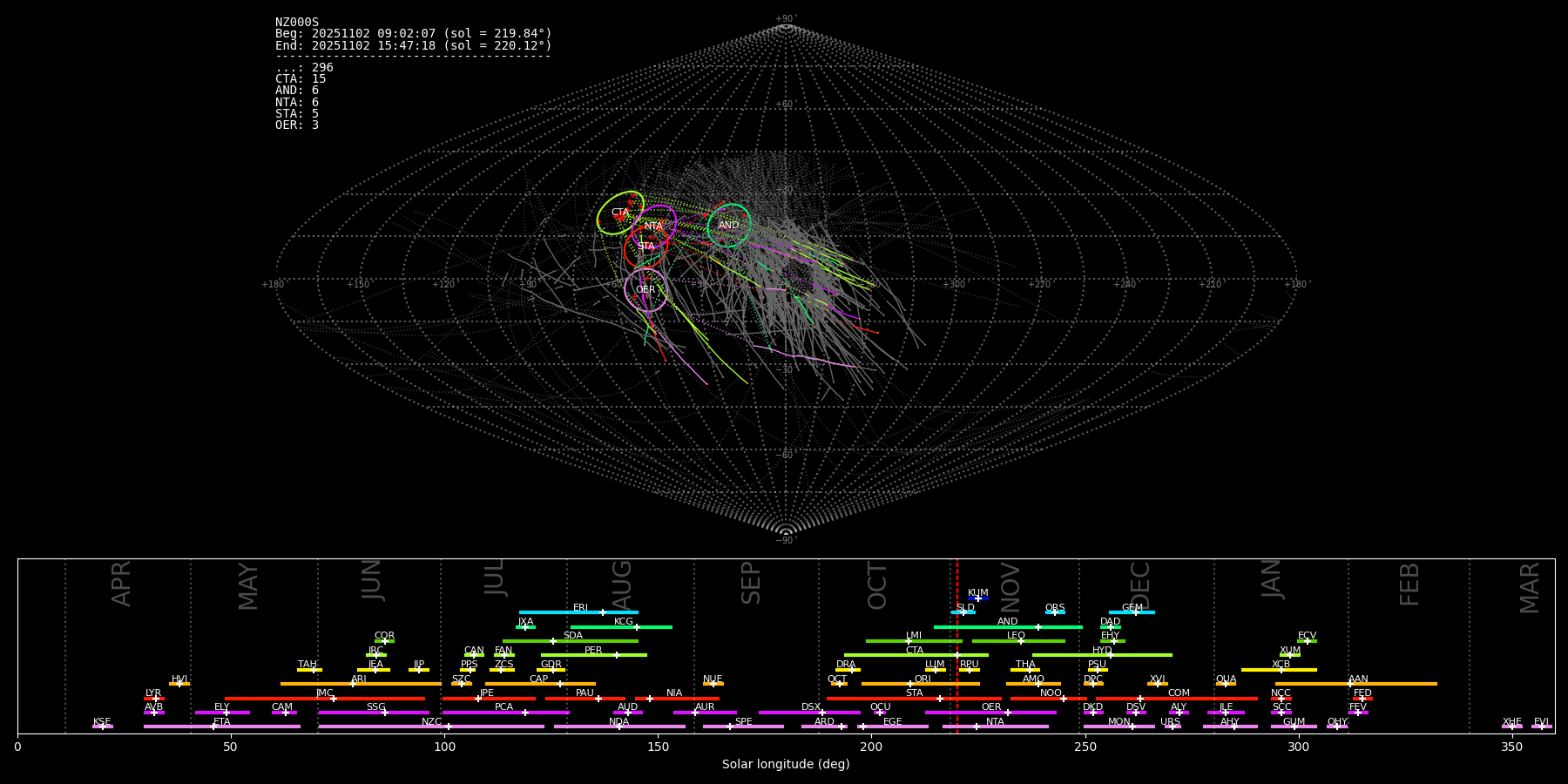Click the 'Solar longitude (deg)' axis label
This screenshot has width=1568, height=784.
[x=786, y=765]
